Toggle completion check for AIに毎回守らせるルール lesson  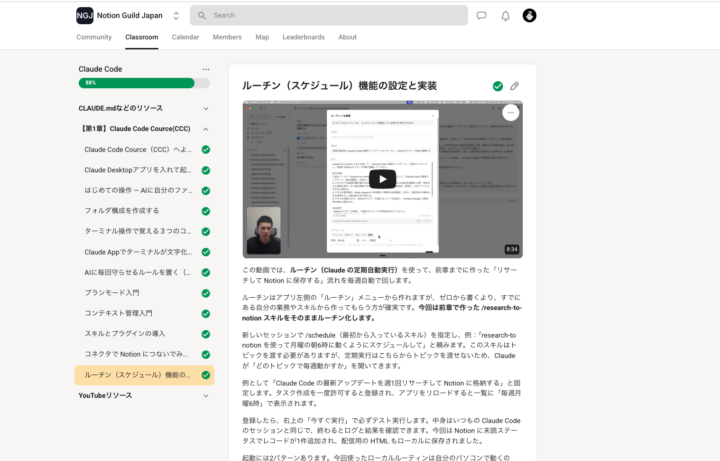(x=206, y=273)
